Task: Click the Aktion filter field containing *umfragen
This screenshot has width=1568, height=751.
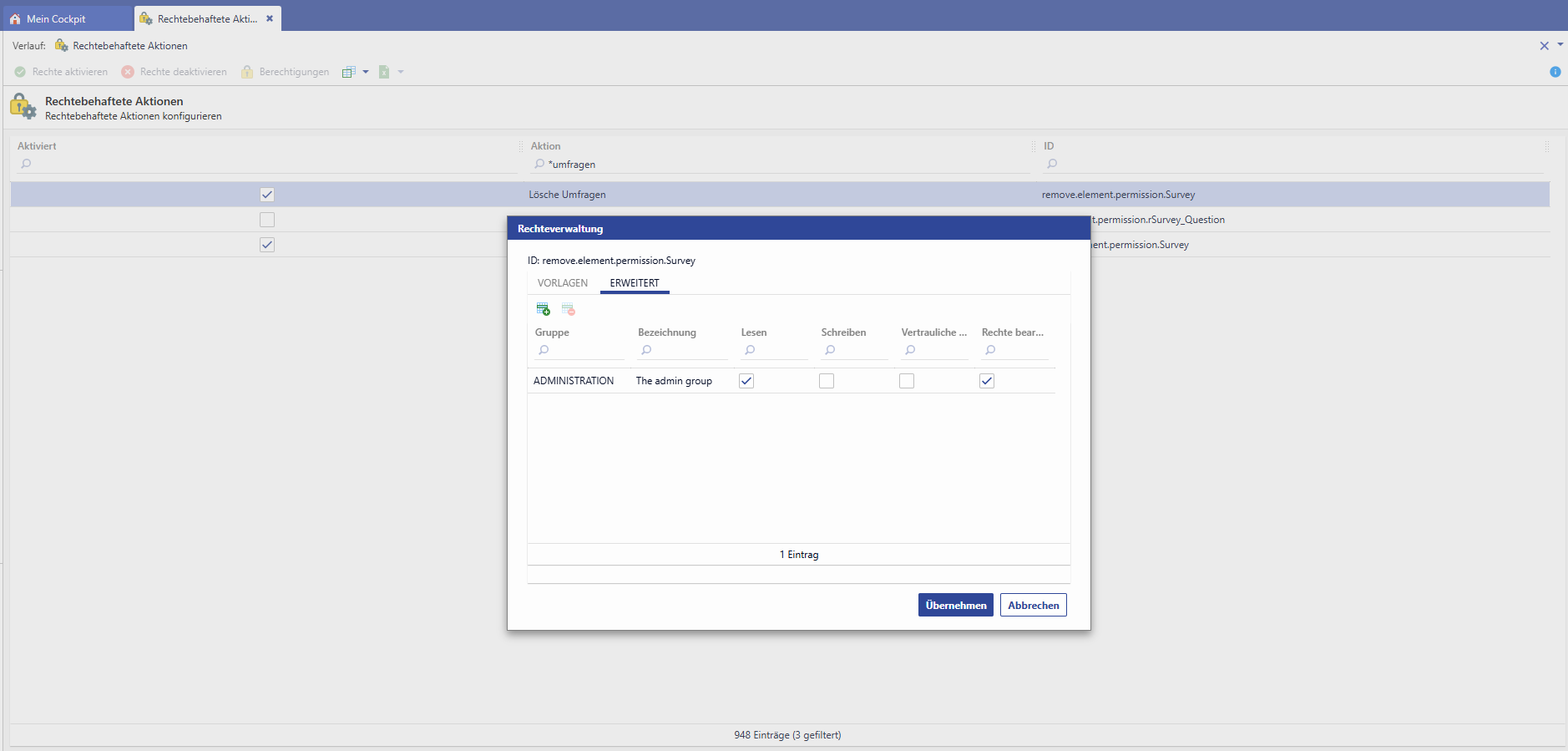Action: pos(785,165)
